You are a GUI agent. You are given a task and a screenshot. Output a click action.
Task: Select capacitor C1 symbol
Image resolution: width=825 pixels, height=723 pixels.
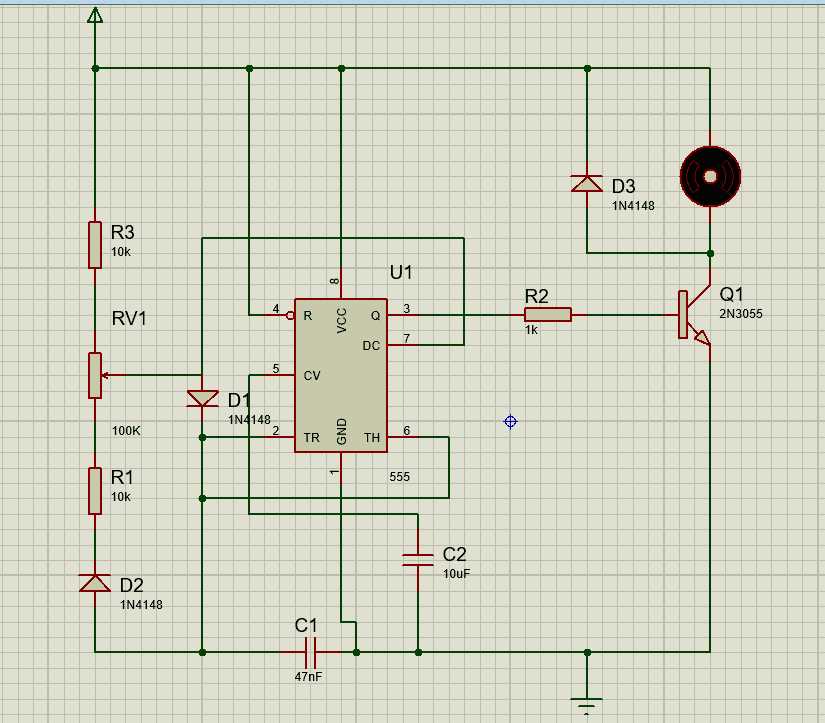(310, 652)
